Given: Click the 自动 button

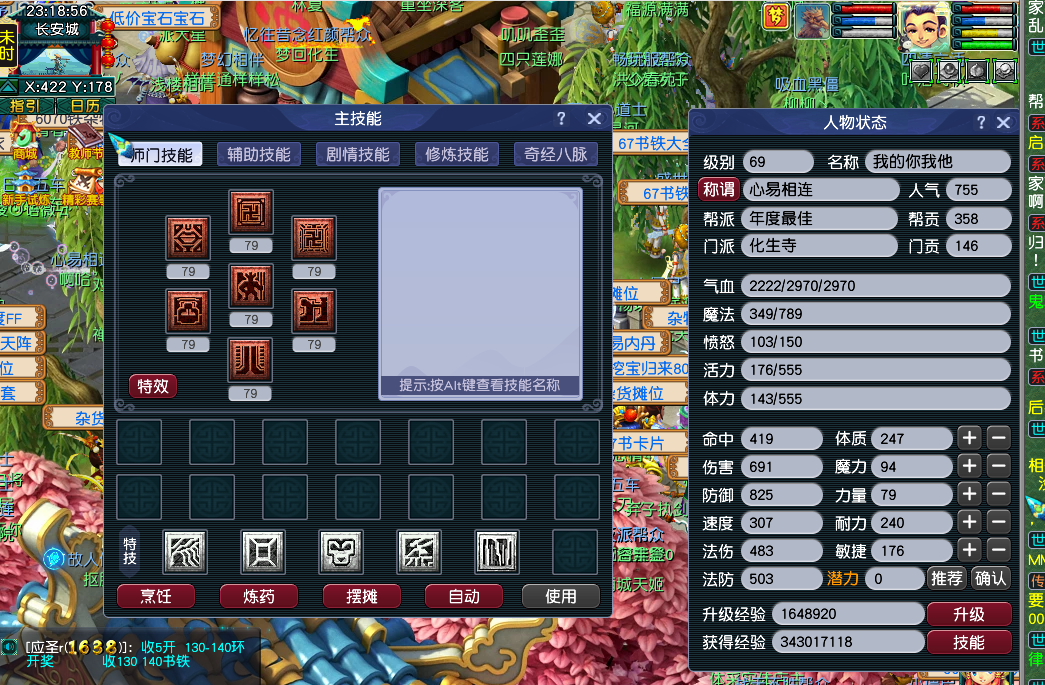Looking at the screenshot, I should [x=464, y=596].
